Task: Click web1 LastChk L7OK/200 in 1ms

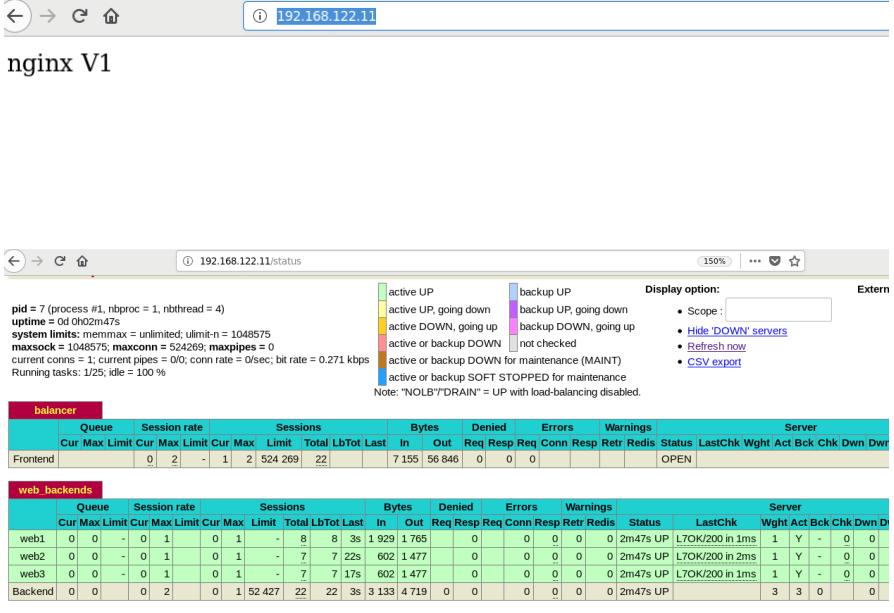Action: (x=716, y=538)
